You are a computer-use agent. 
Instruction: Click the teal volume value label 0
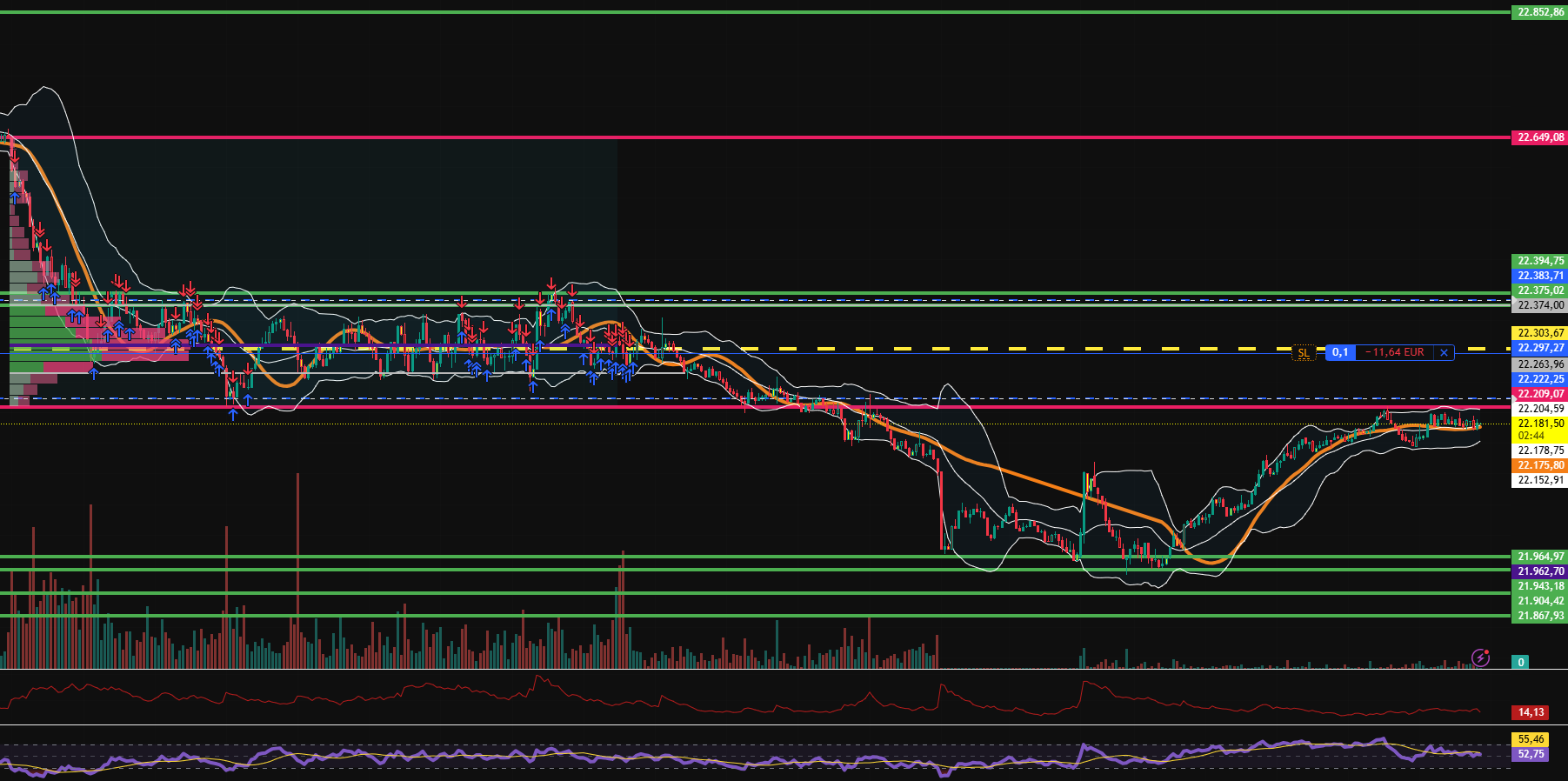click(x=1521, y=662)
